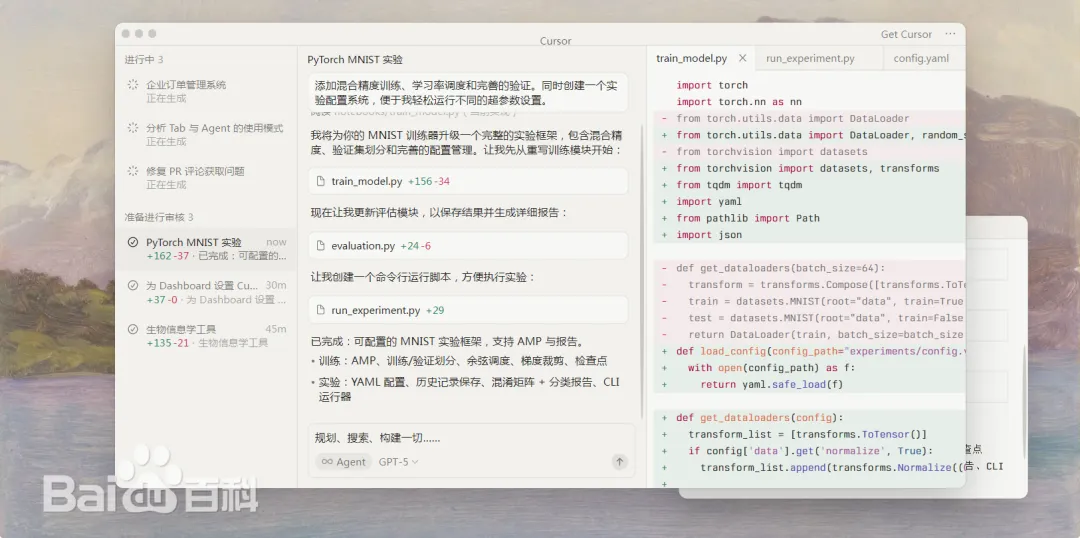Click the user prompt message 添加混合精度训练
The height and width of the screenshot is (538, 1080).
click(468, 93)
